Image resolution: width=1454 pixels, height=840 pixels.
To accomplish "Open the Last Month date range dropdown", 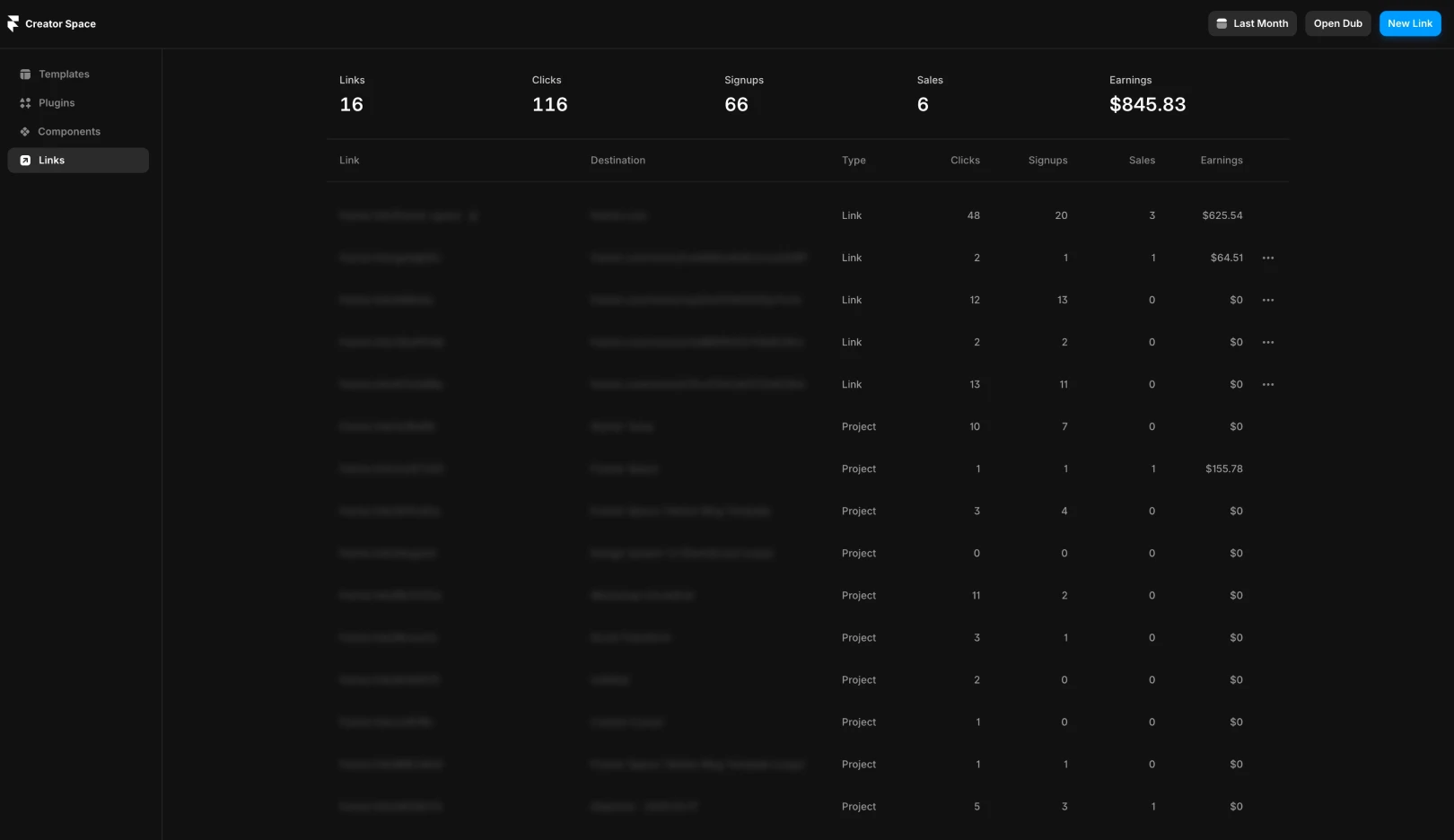I will [x=1252, y=23].
